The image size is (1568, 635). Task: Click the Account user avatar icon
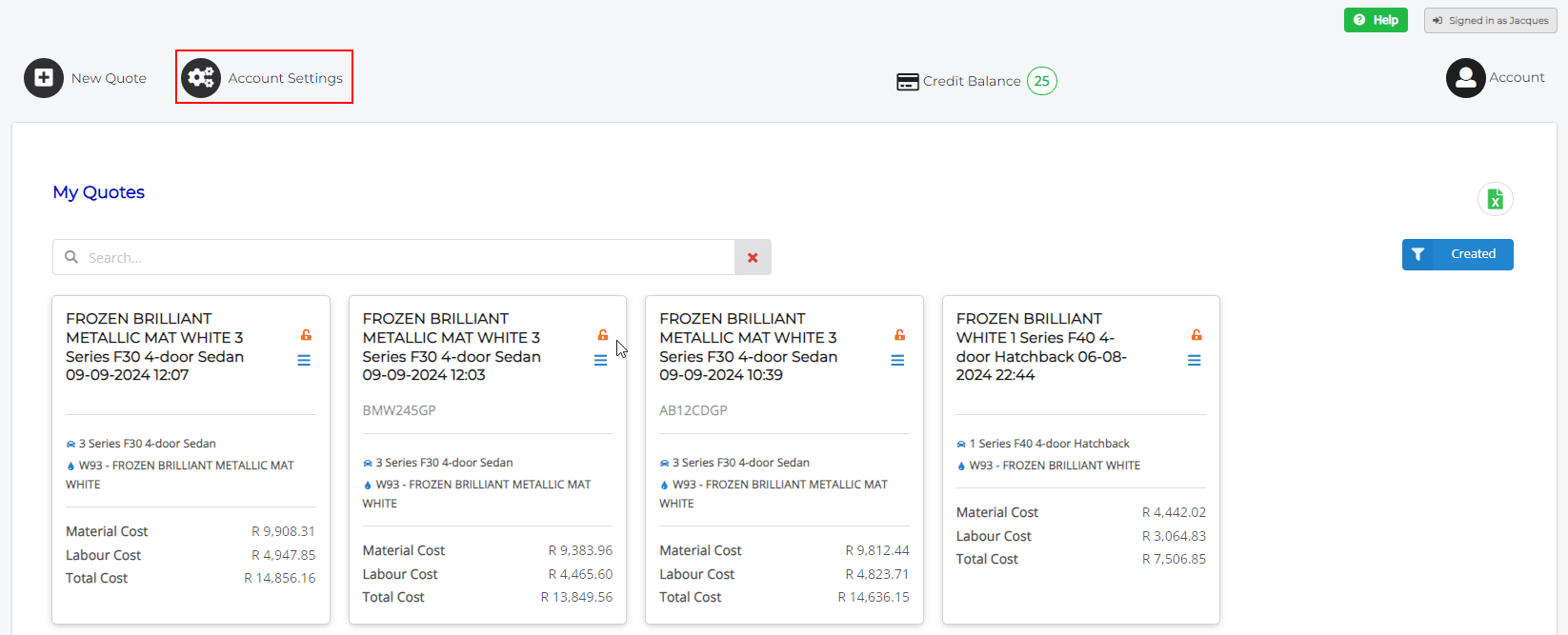(x=1465, y=78)
